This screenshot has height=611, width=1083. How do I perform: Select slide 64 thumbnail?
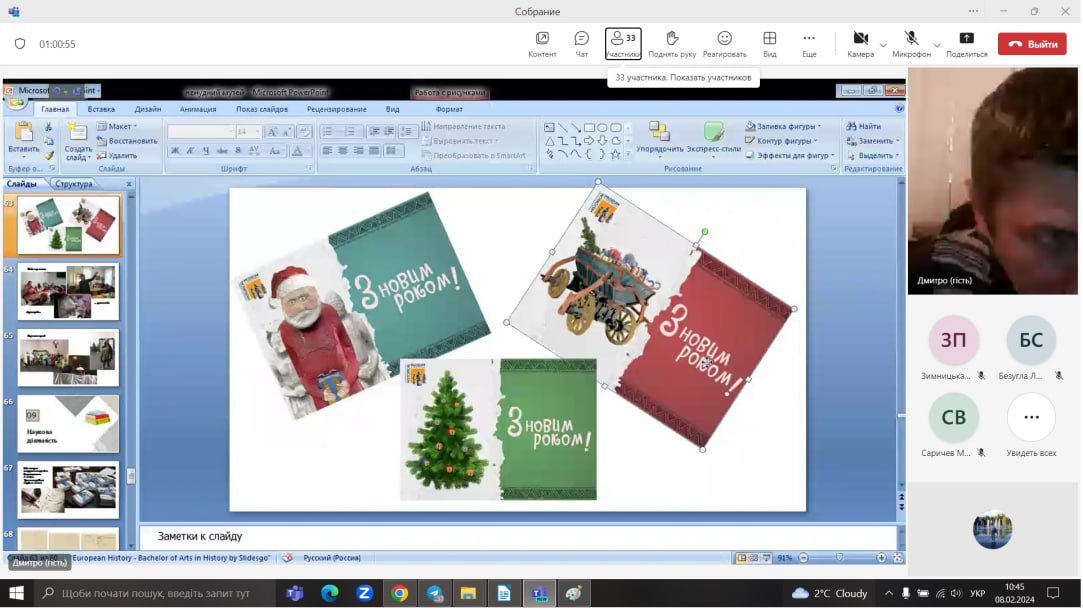tap(68, 291)
